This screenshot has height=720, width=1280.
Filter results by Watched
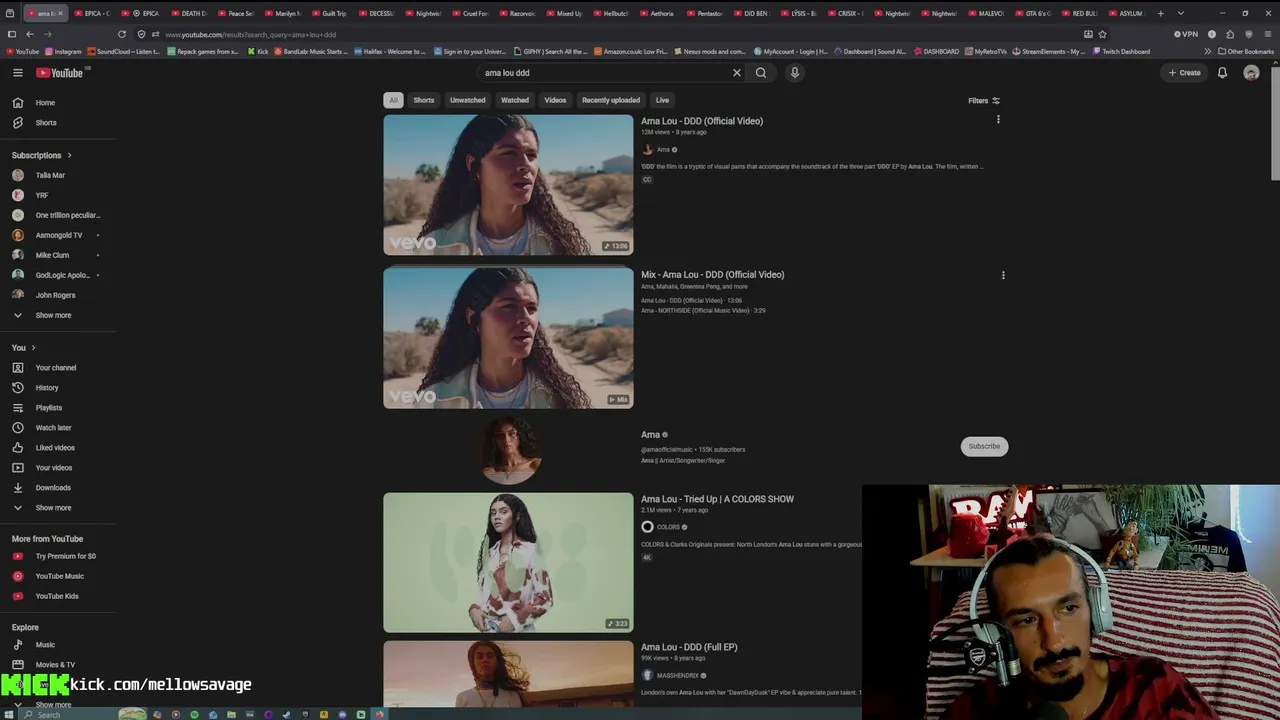(515, 100)
